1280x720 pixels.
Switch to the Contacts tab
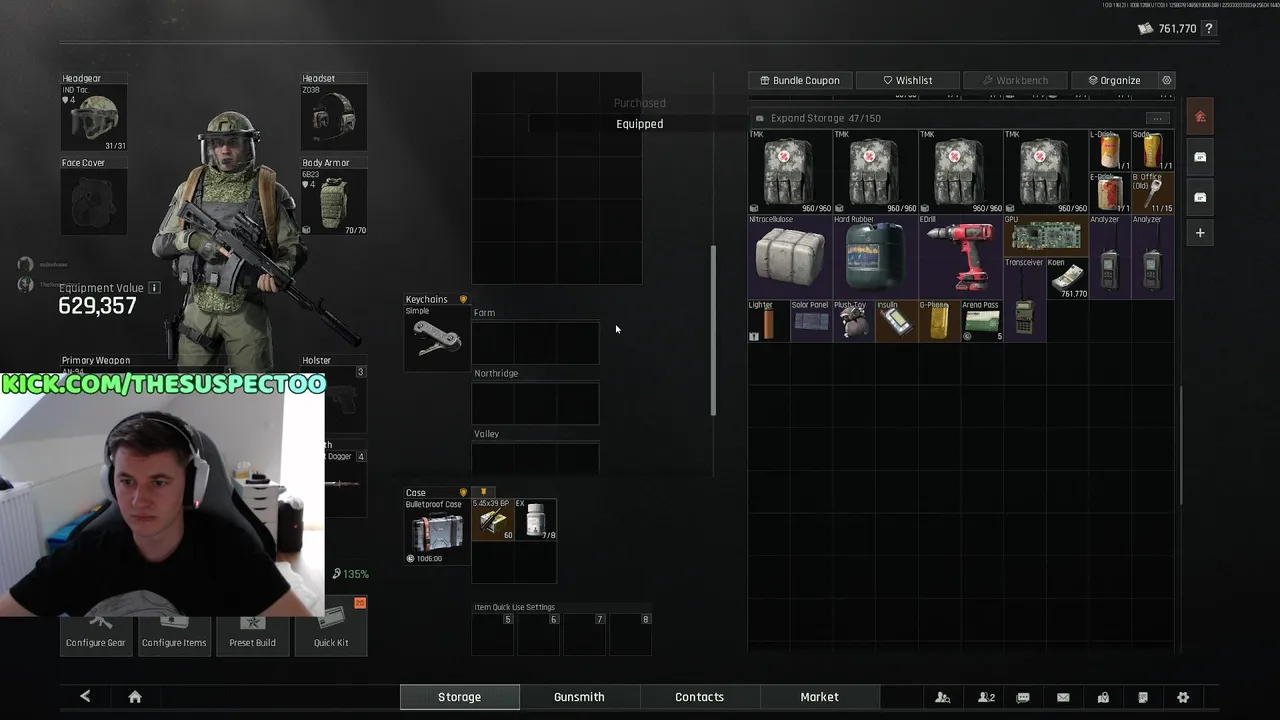pyautogui.click(x=699, y=697)
